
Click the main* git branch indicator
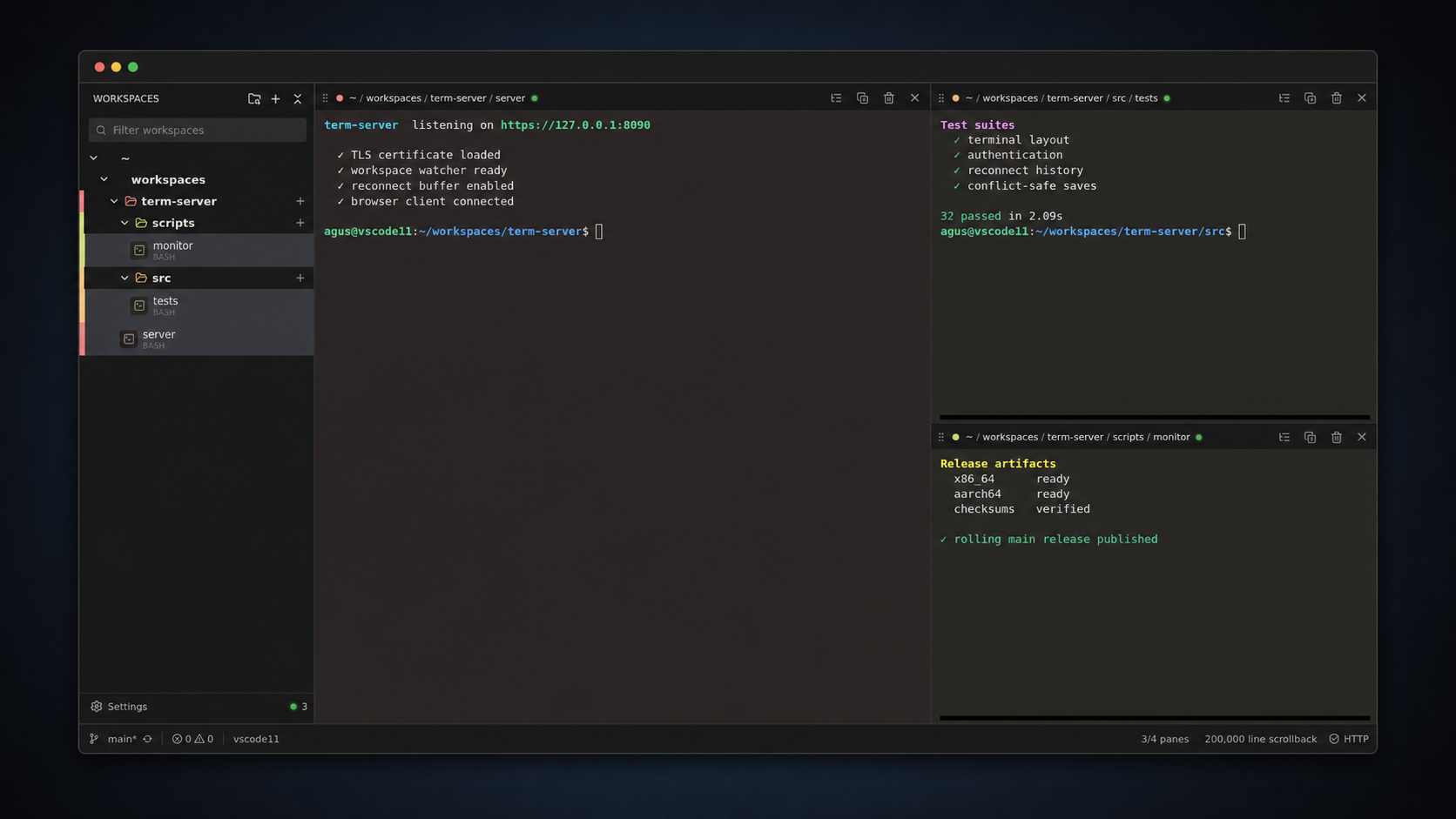(114, 739)
